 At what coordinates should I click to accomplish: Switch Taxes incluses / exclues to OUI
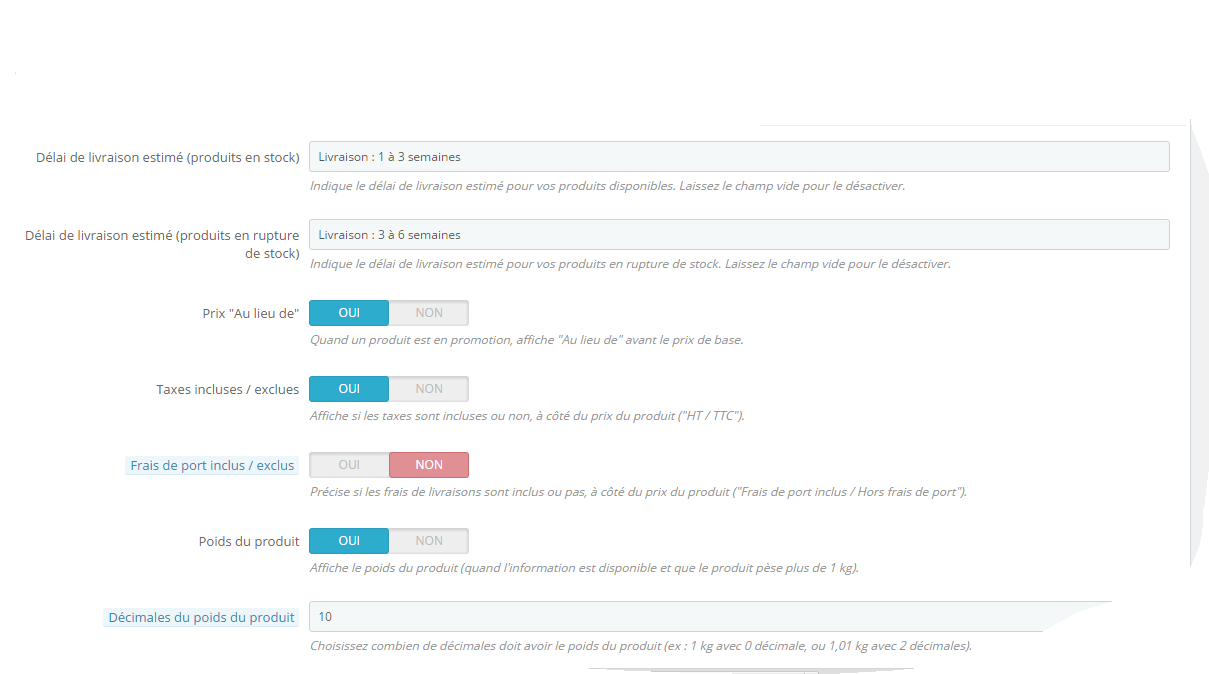349,389
